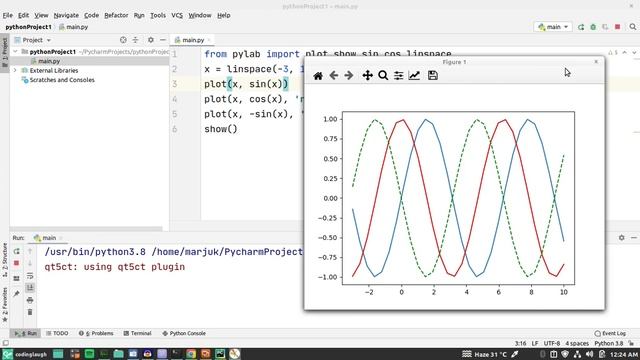
Task: Collapse the pythonProject1 tree node
Action: coord(16,52)
